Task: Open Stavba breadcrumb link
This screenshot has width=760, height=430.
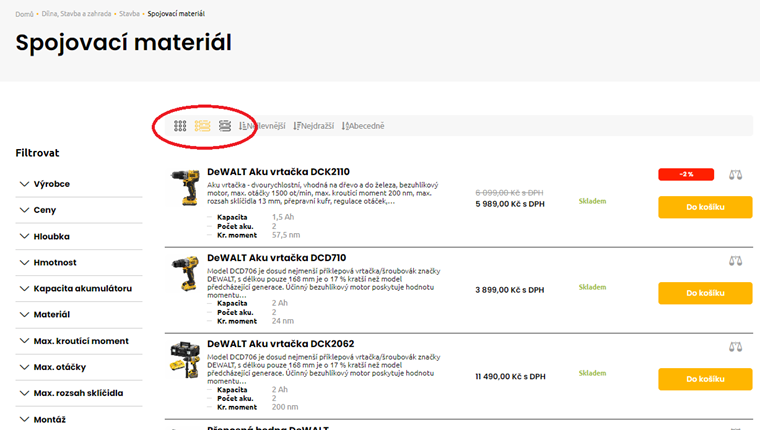Action: click(x=129, y=14)
